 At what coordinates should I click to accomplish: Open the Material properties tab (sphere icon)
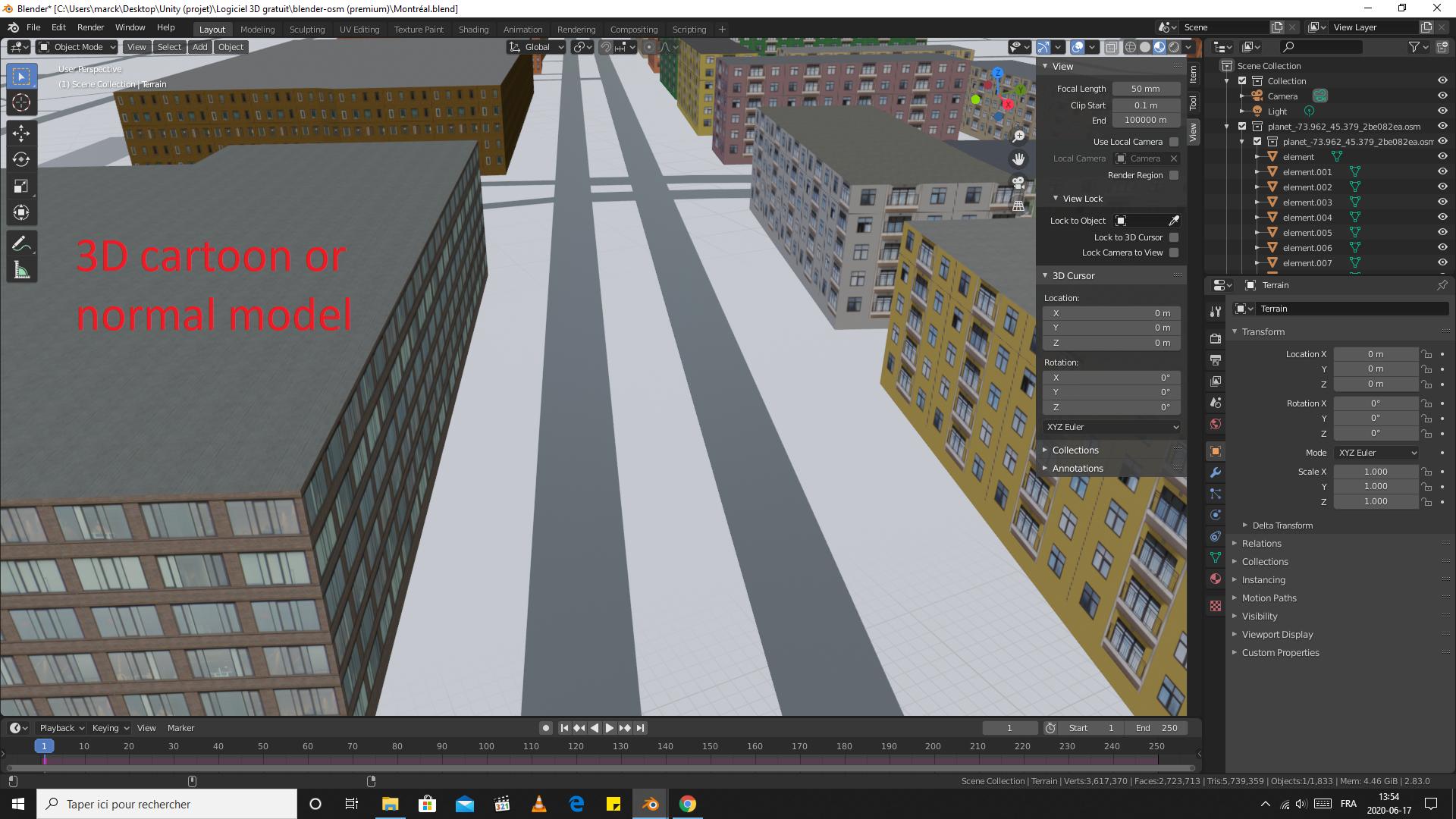pyautogui.click(x=1216, y=579)
